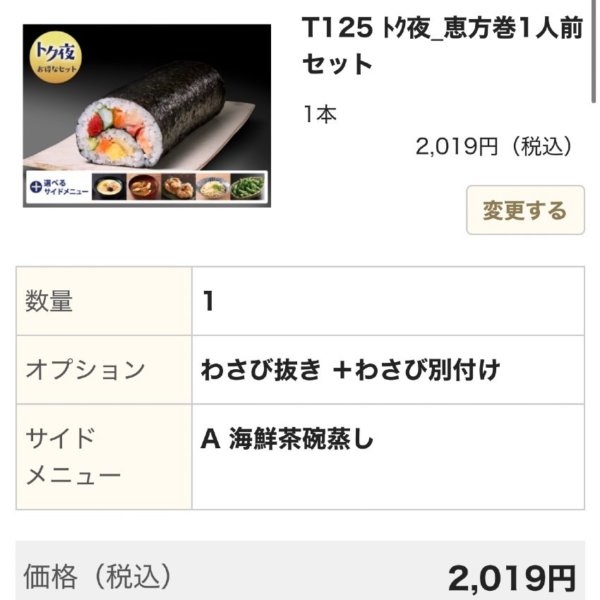Click the 数量 row label
This screenshot has height=600, width=600.
50,301
